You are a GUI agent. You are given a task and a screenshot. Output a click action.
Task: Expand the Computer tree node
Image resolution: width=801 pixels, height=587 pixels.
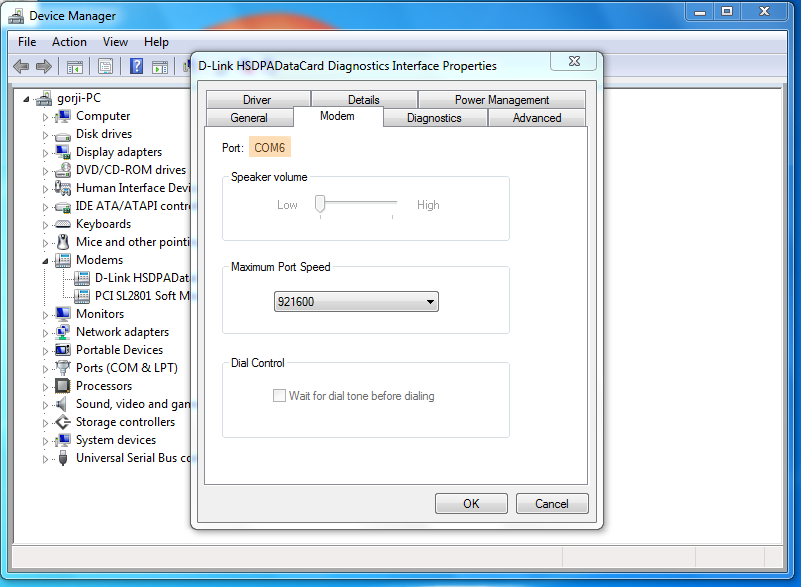[x=45, y=117]
